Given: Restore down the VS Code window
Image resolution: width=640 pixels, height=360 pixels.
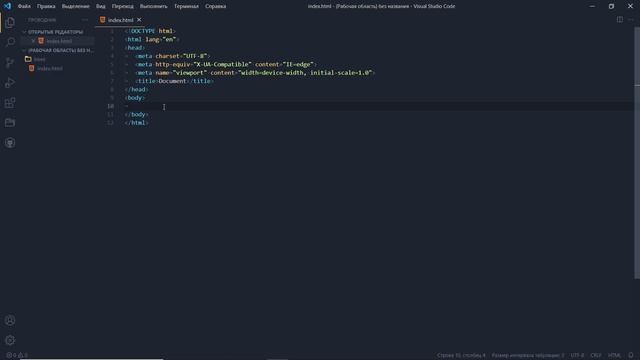Looking at the screenshot, I should pyautogui.click(x=611, y=6).
